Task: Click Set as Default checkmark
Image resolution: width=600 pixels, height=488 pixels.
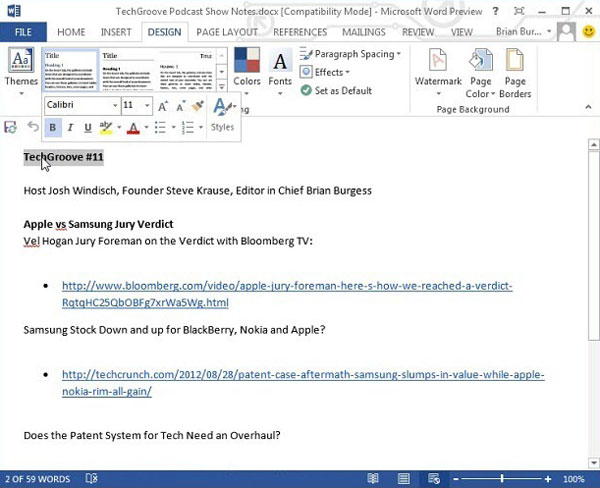Action: click(306, 90)
